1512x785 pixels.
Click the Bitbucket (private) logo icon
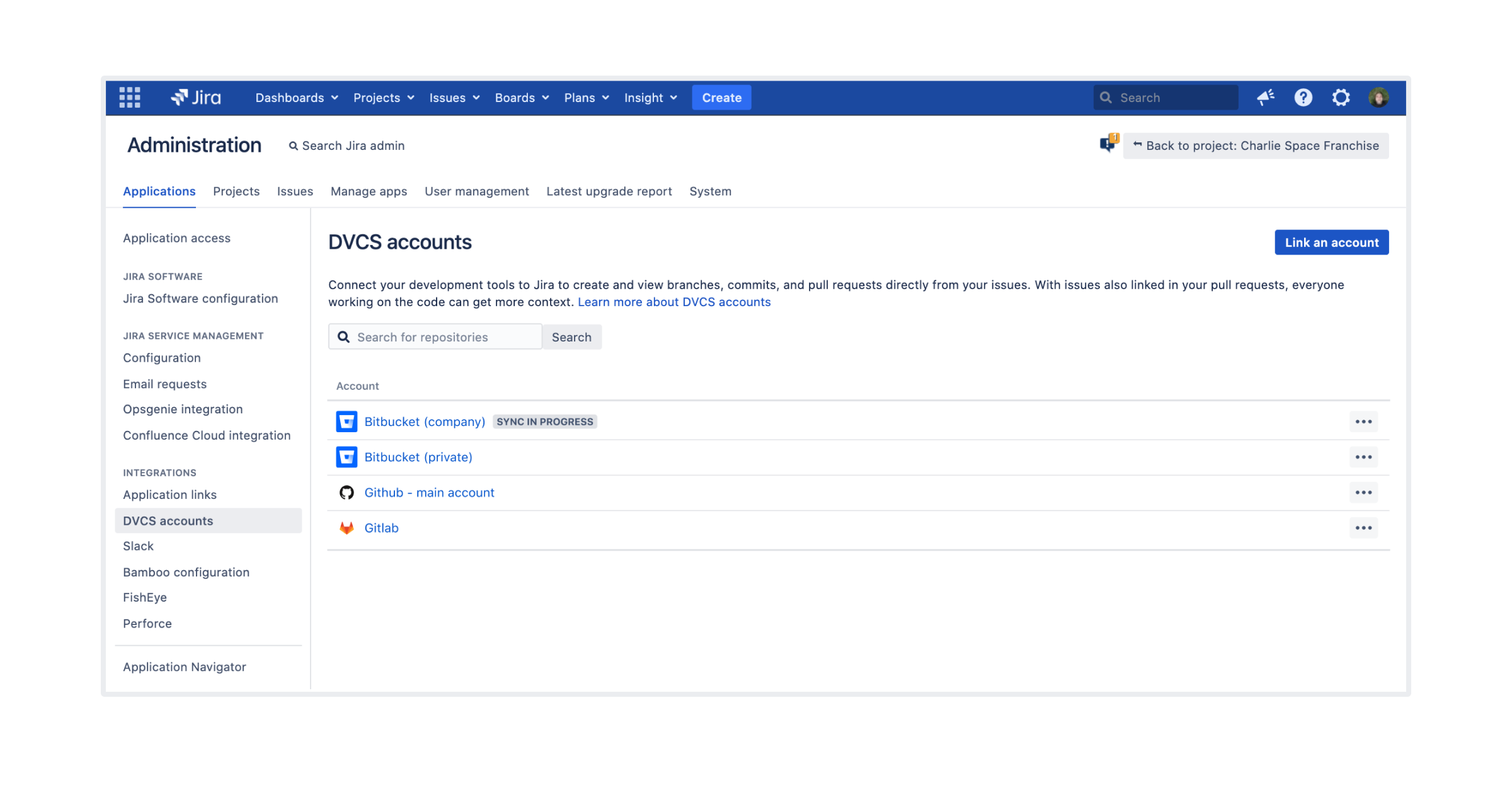346,457
